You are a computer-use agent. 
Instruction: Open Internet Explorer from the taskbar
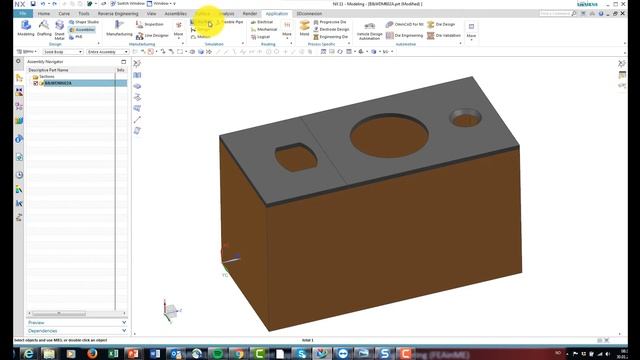pos(29,353)
